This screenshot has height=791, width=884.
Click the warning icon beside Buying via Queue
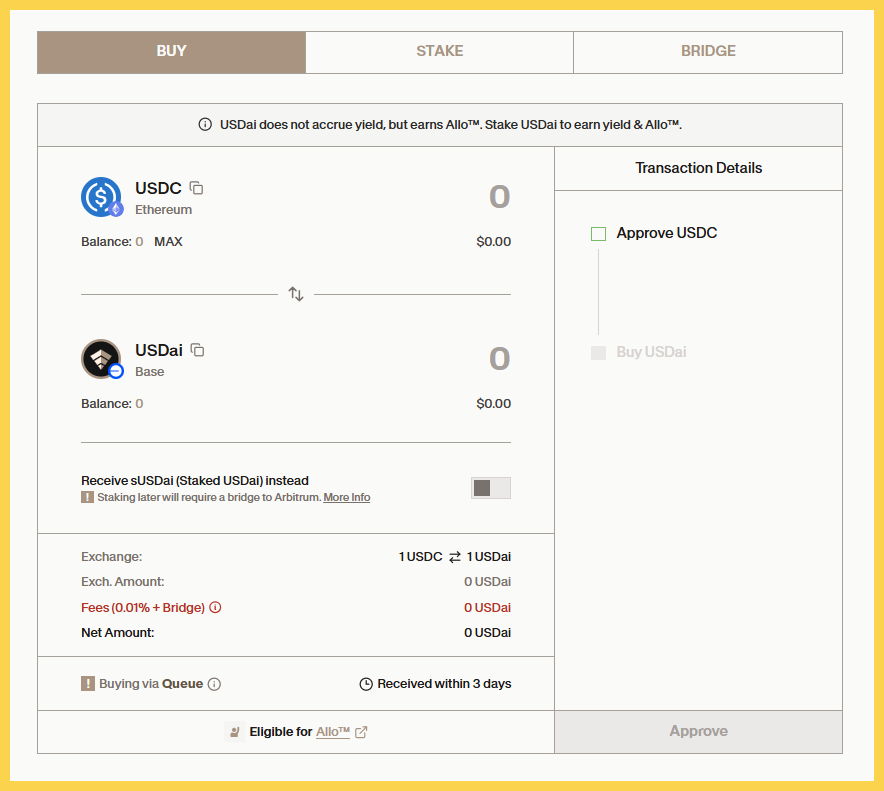pyautogui.click(x=88, y=683)
